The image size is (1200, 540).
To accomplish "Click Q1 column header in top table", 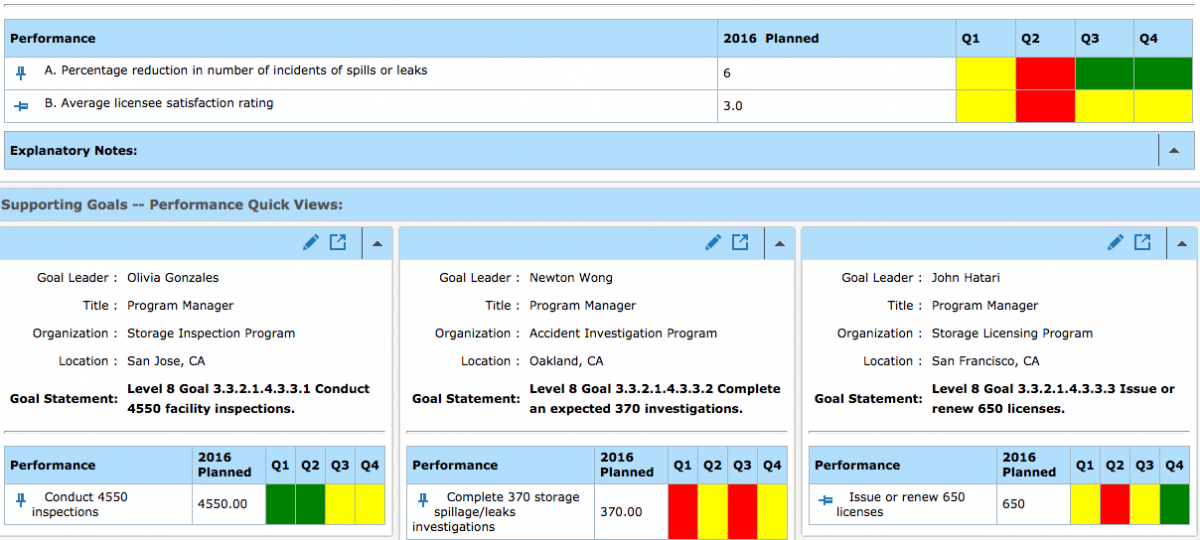I will 970,38.
